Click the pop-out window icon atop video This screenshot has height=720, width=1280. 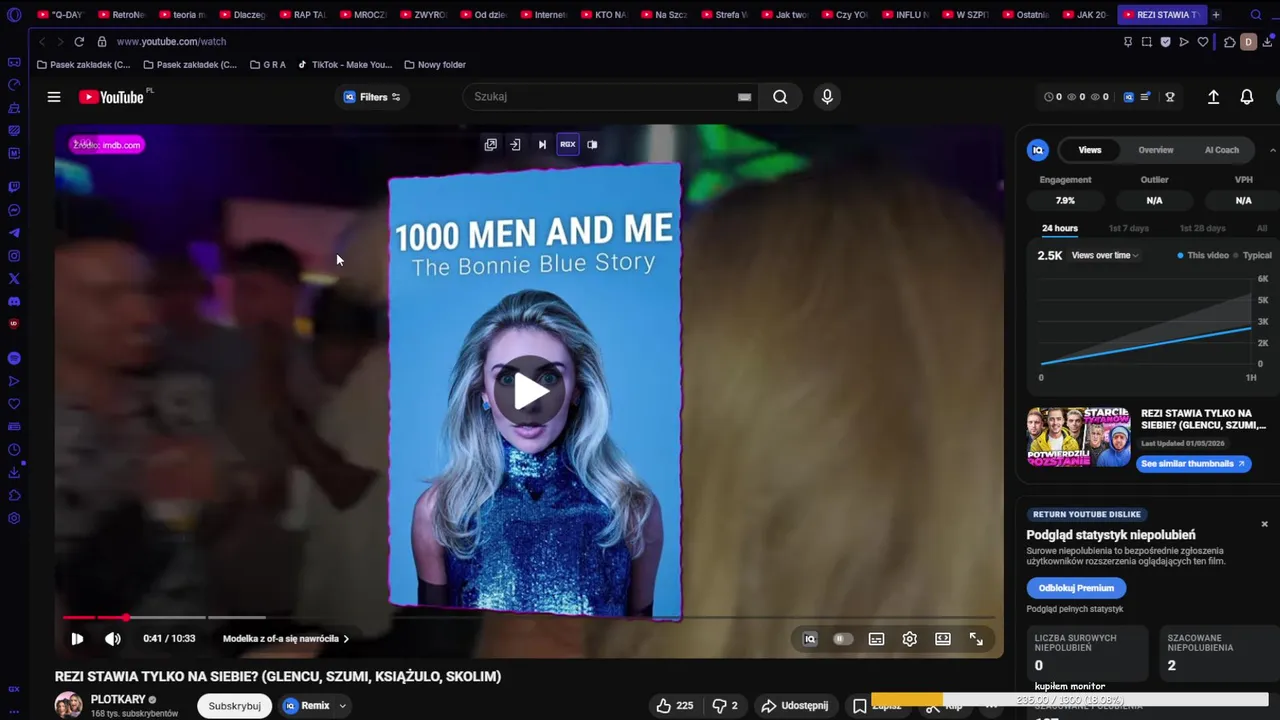point(490,145)
